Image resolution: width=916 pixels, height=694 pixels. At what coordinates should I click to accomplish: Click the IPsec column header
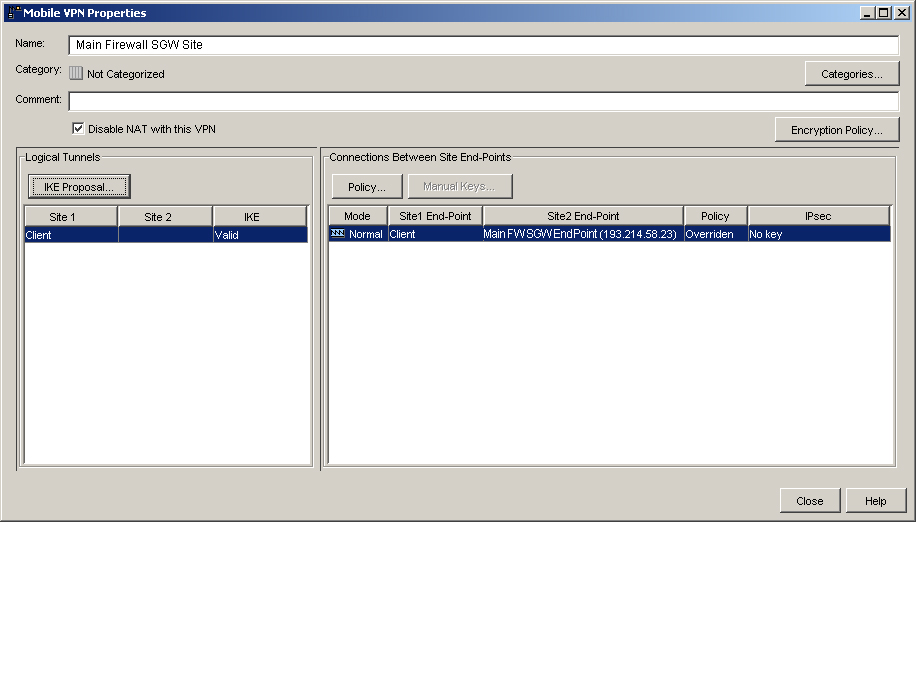tap(818, 216)
